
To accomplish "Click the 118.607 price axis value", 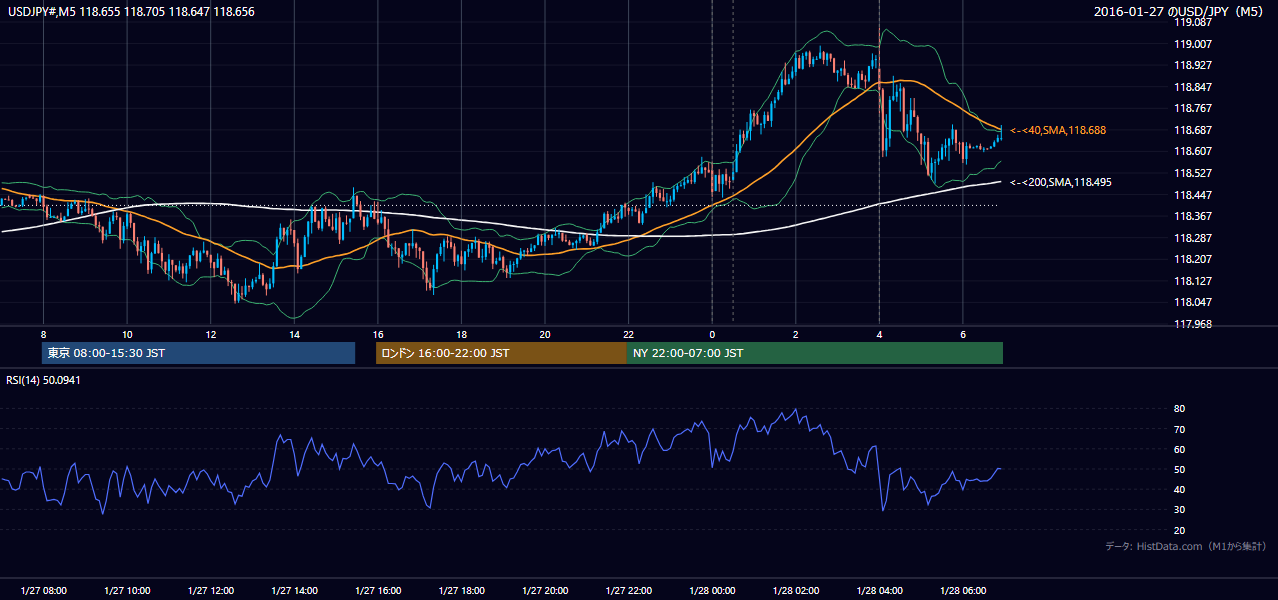I will tap(1193, 151).
